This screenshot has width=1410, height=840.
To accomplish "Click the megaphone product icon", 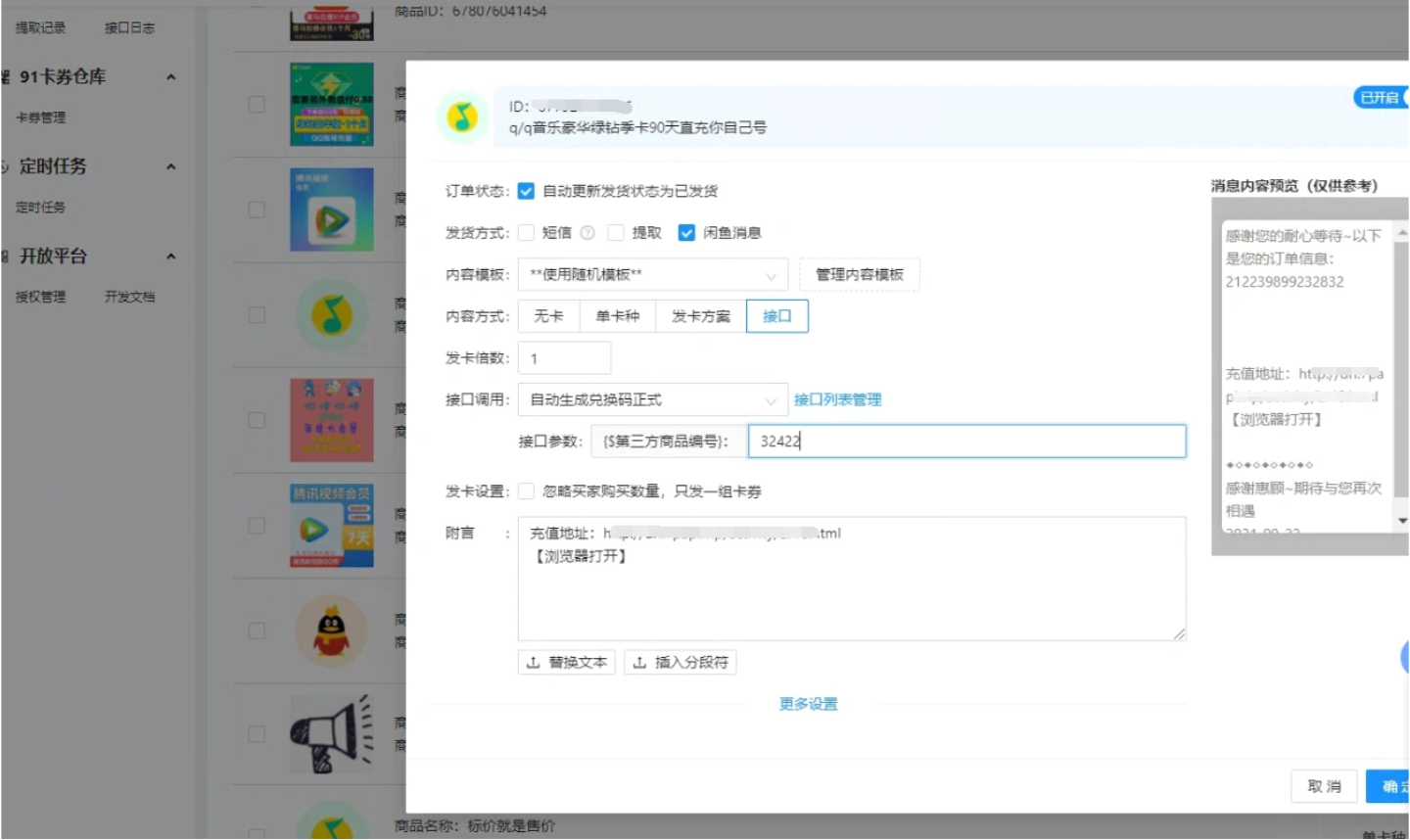I will 332,734.
